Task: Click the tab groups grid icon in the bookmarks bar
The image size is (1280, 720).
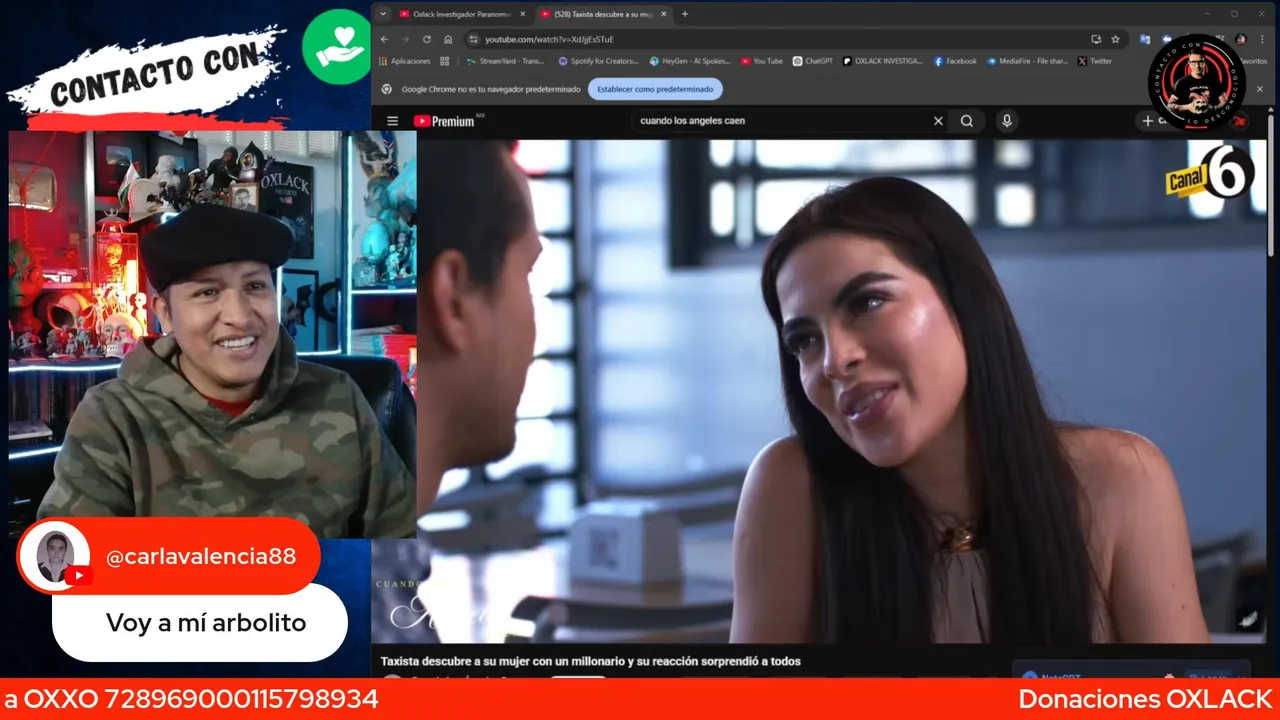Action: [445, 61]
